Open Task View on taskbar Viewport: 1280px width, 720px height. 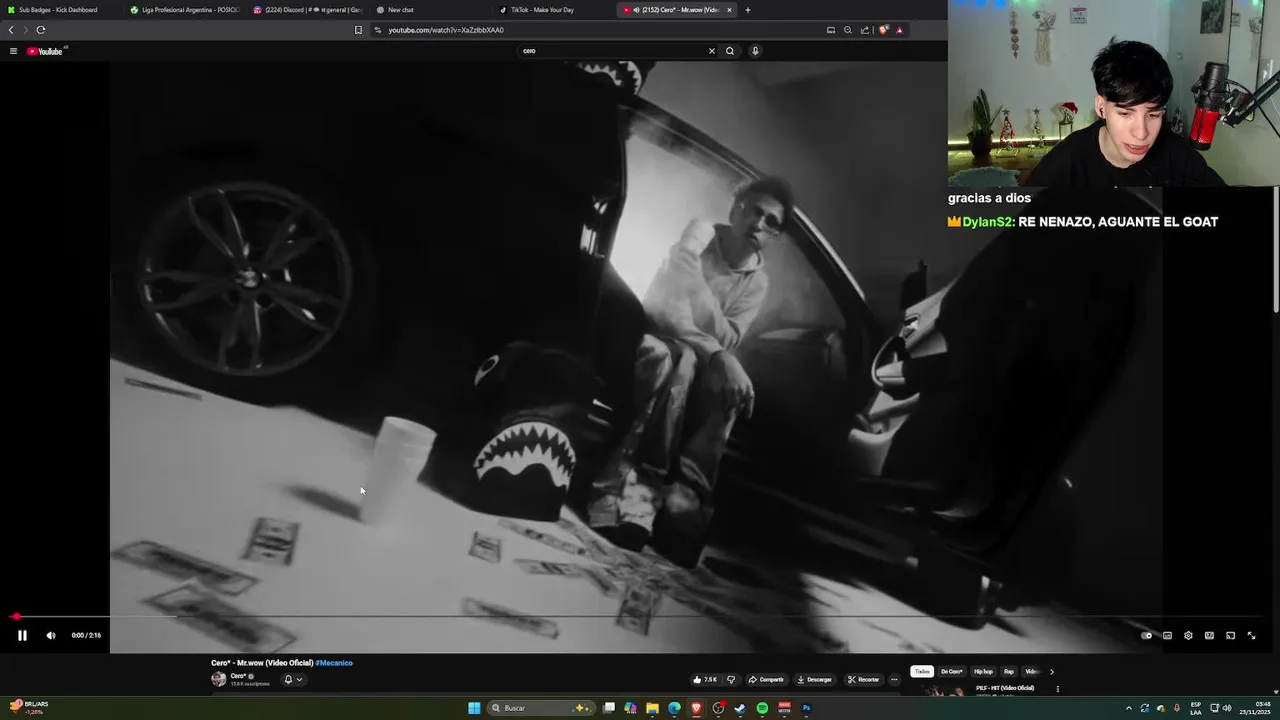609,708
